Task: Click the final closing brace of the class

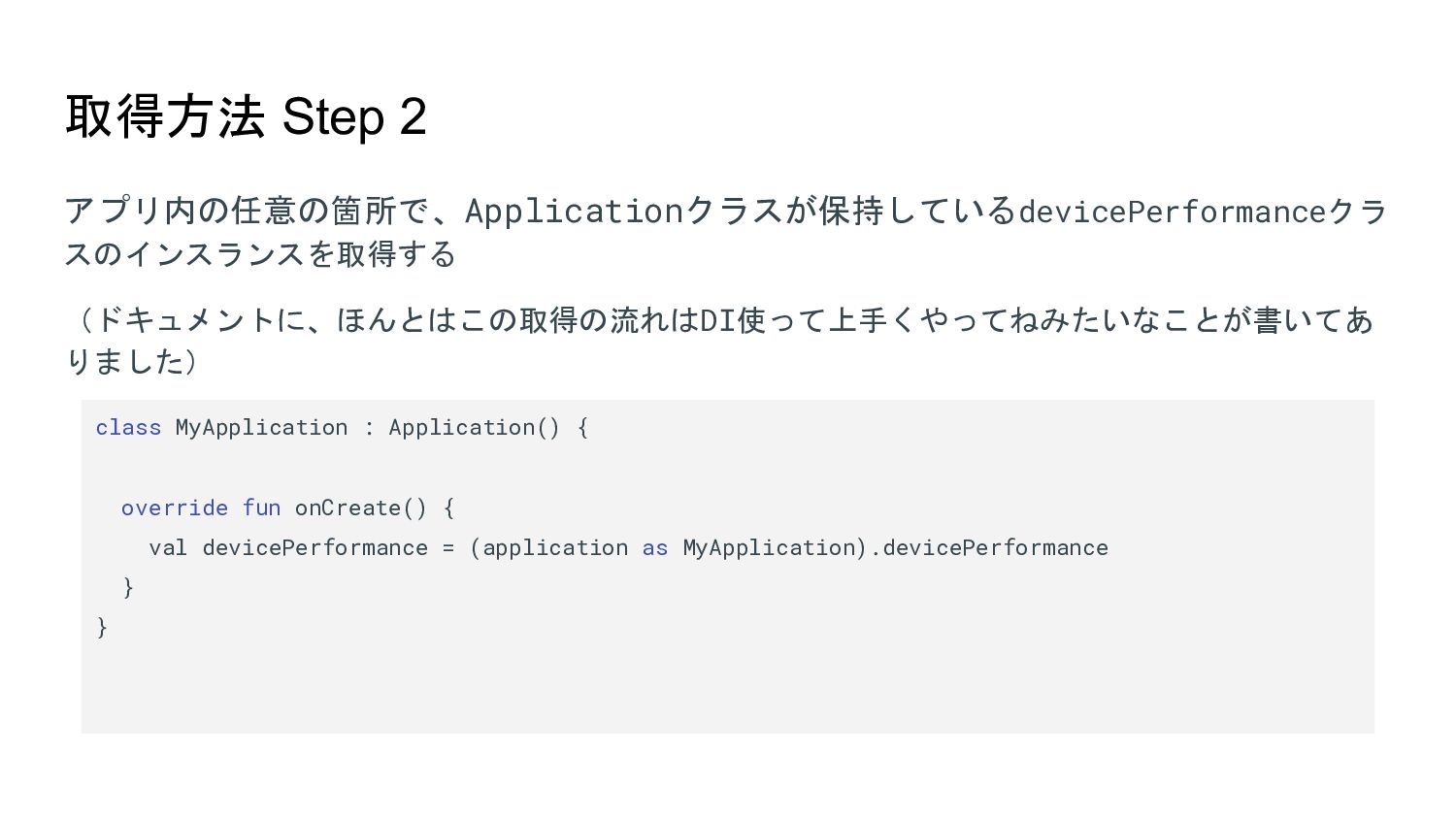Action: [x=102, y=628]
